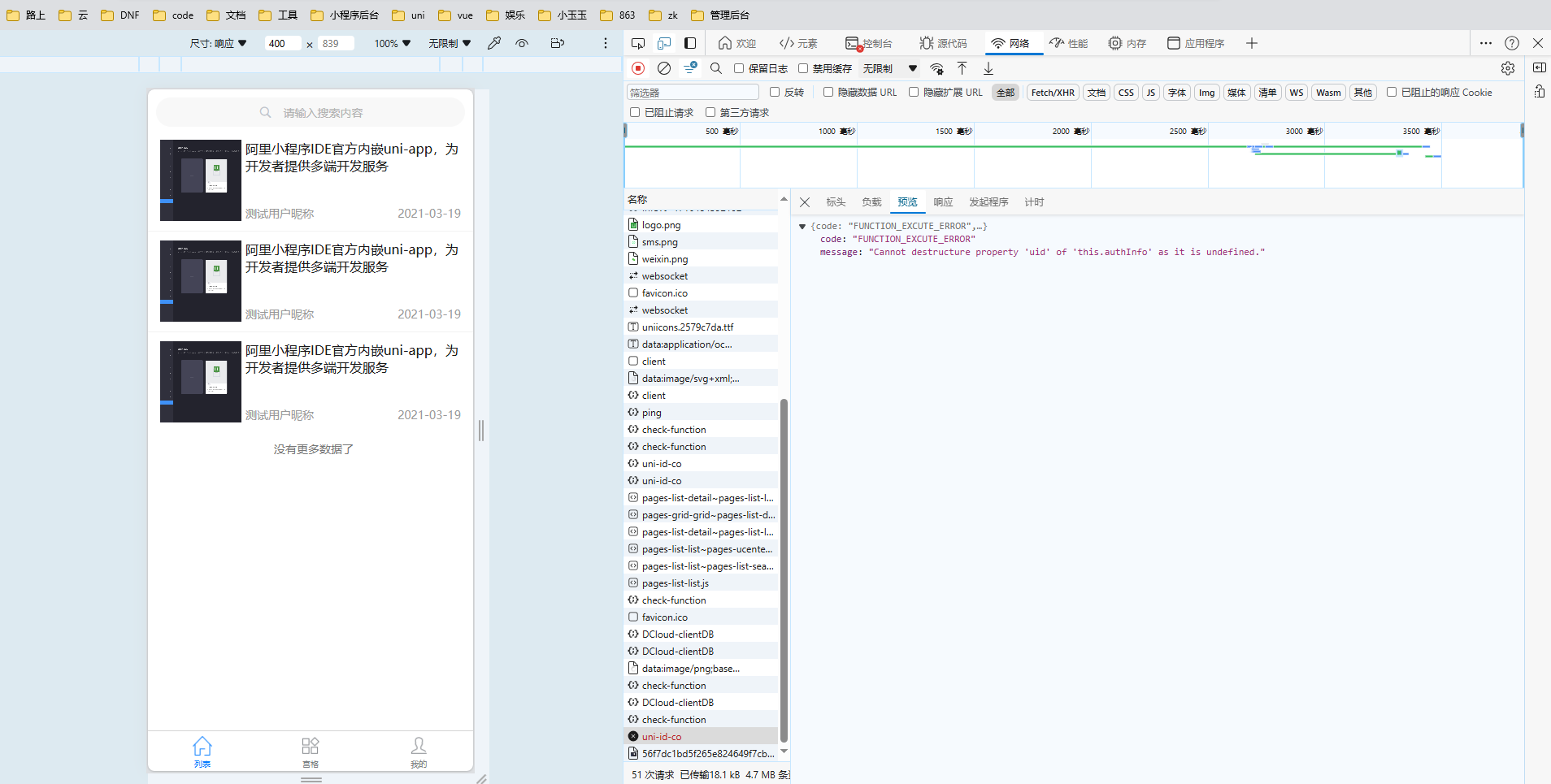This screenshot has width=1551, height=784.
Task: Open the dimensions dropdown (尺寸: 响应)
Action: pos(218,43)
